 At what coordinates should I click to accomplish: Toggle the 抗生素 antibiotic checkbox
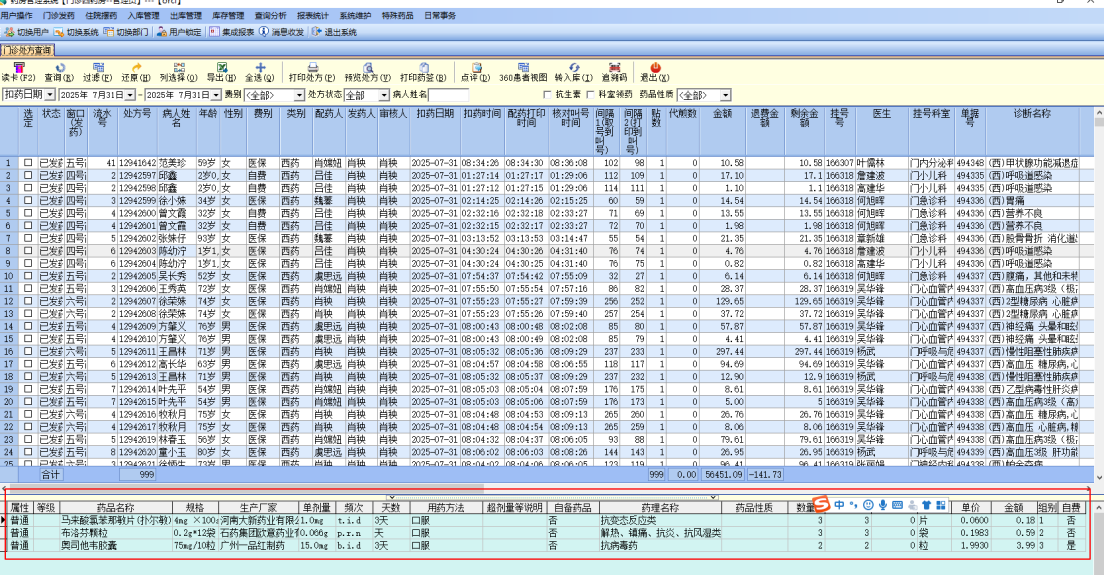pyautogui.click(x=548, y=94)
